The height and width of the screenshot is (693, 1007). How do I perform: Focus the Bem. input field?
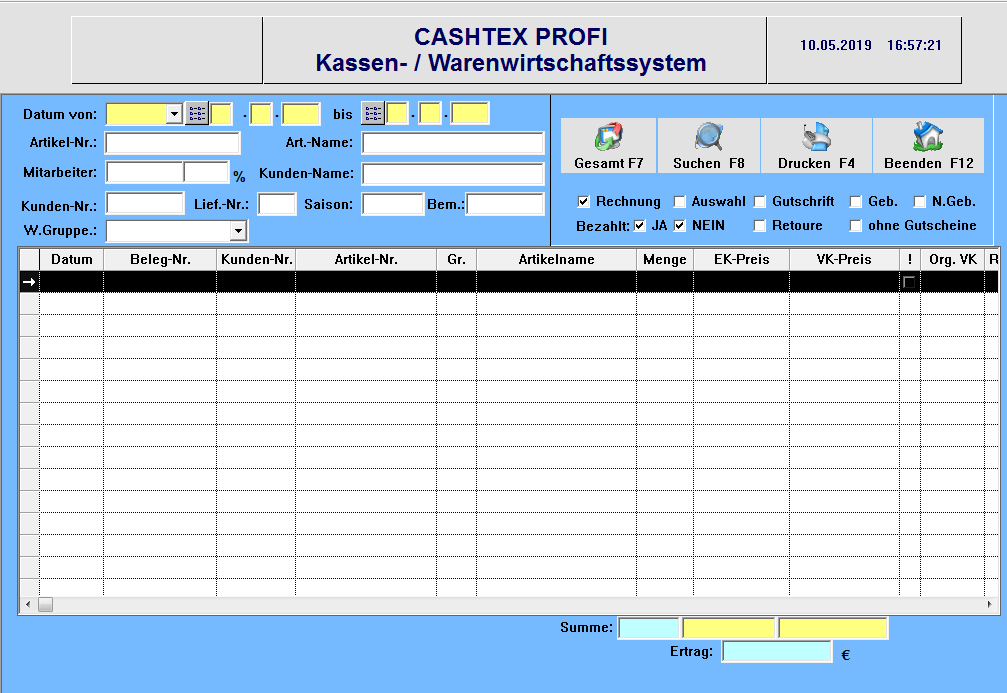click(505, 204)
